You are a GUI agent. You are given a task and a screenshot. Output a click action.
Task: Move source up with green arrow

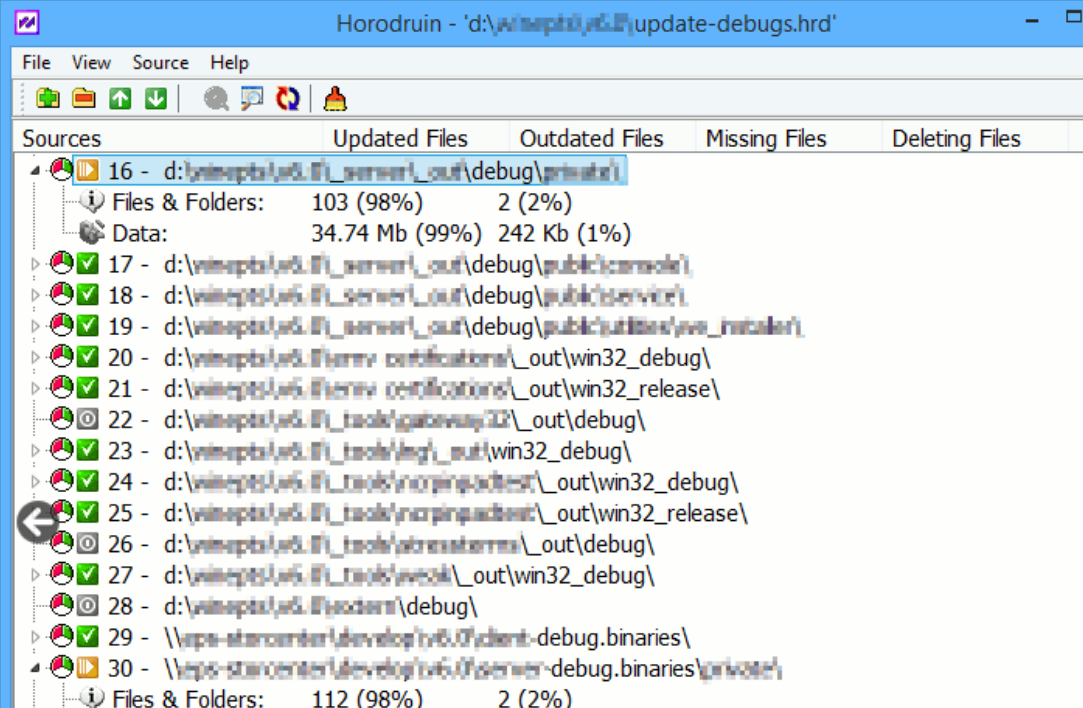pyautogui.click(x=120, y=98)
